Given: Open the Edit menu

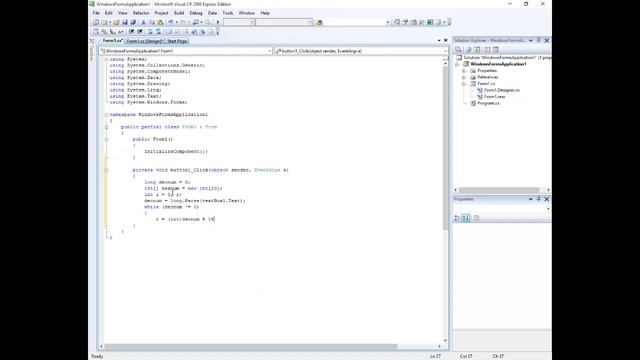Looking at the screenshot, I should coord(109,13).
